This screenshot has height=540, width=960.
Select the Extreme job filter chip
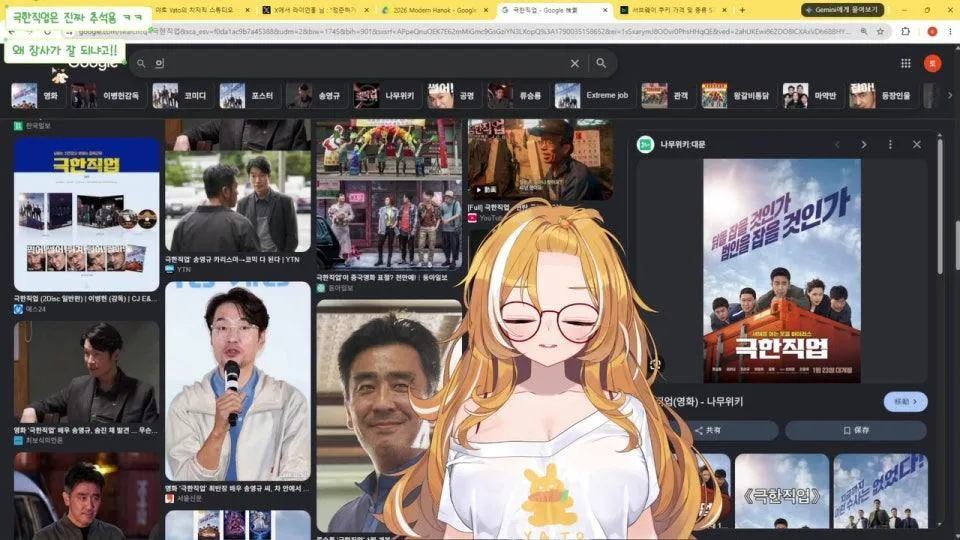593,96
